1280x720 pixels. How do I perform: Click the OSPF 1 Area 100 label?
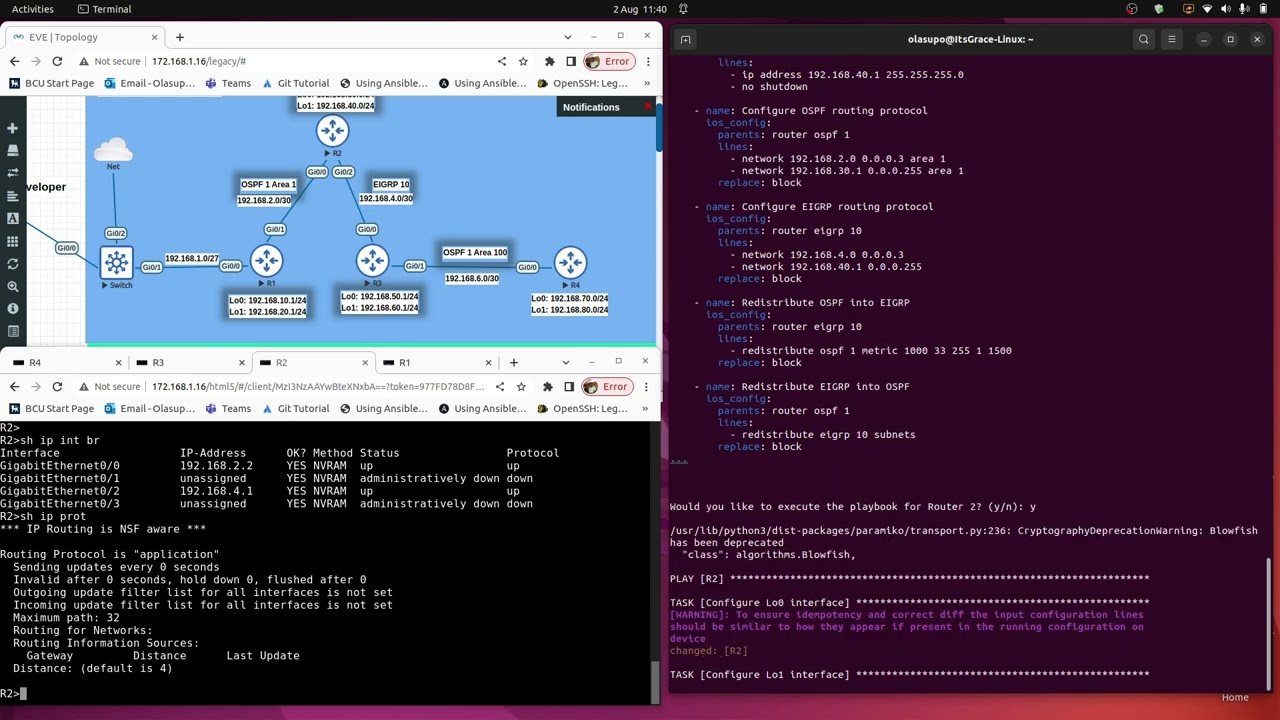pyautogui.click(x=475, y=253)
